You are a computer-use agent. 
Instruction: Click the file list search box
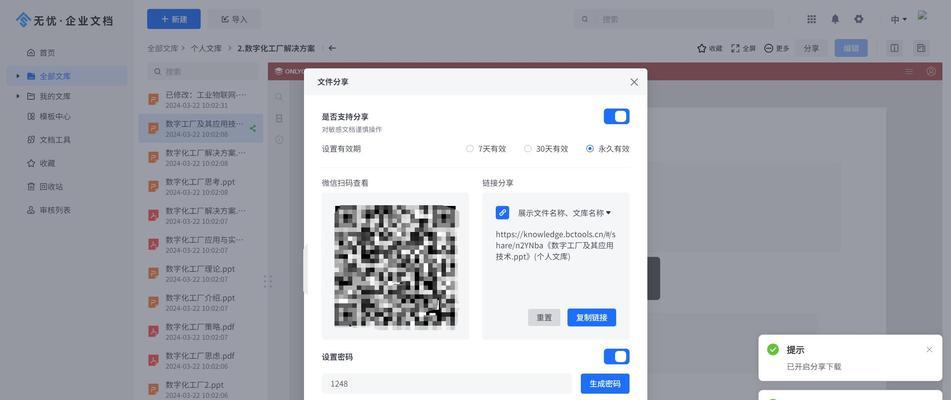[x=203, y=72]
